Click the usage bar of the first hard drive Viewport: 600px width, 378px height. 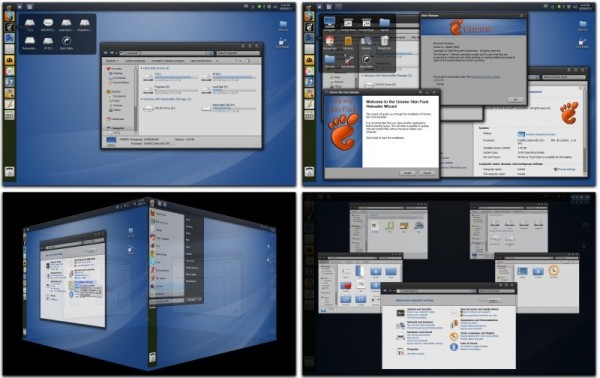[176, 78]
